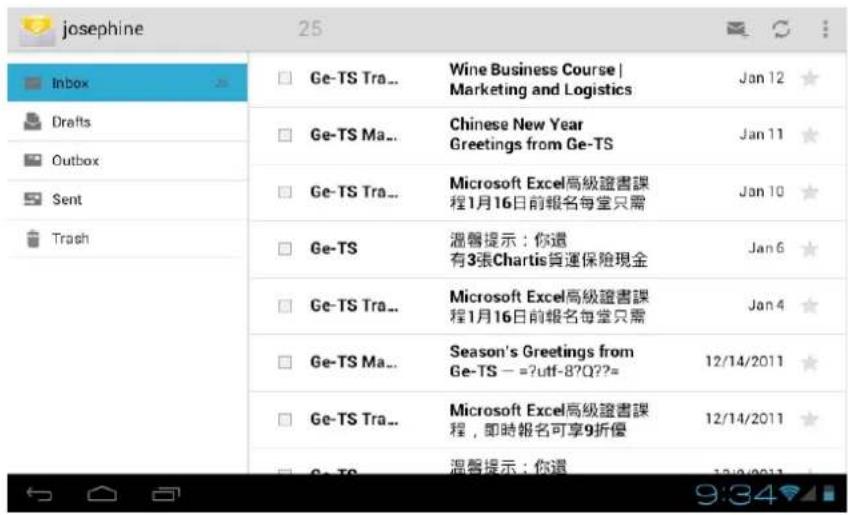Refresh the inbox with the sync icon

(x=781, y=29)
